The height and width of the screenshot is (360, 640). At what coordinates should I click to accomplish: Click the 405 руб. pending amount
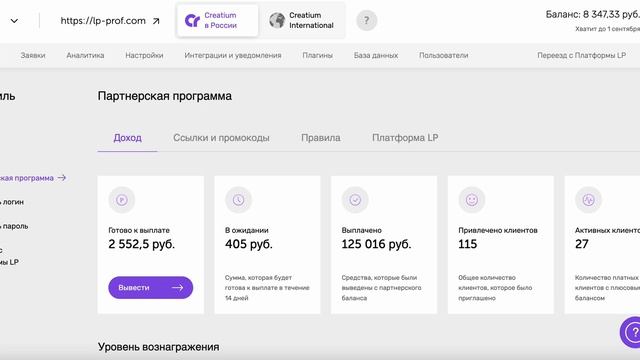pyautogui.click(x=249, y=244)
